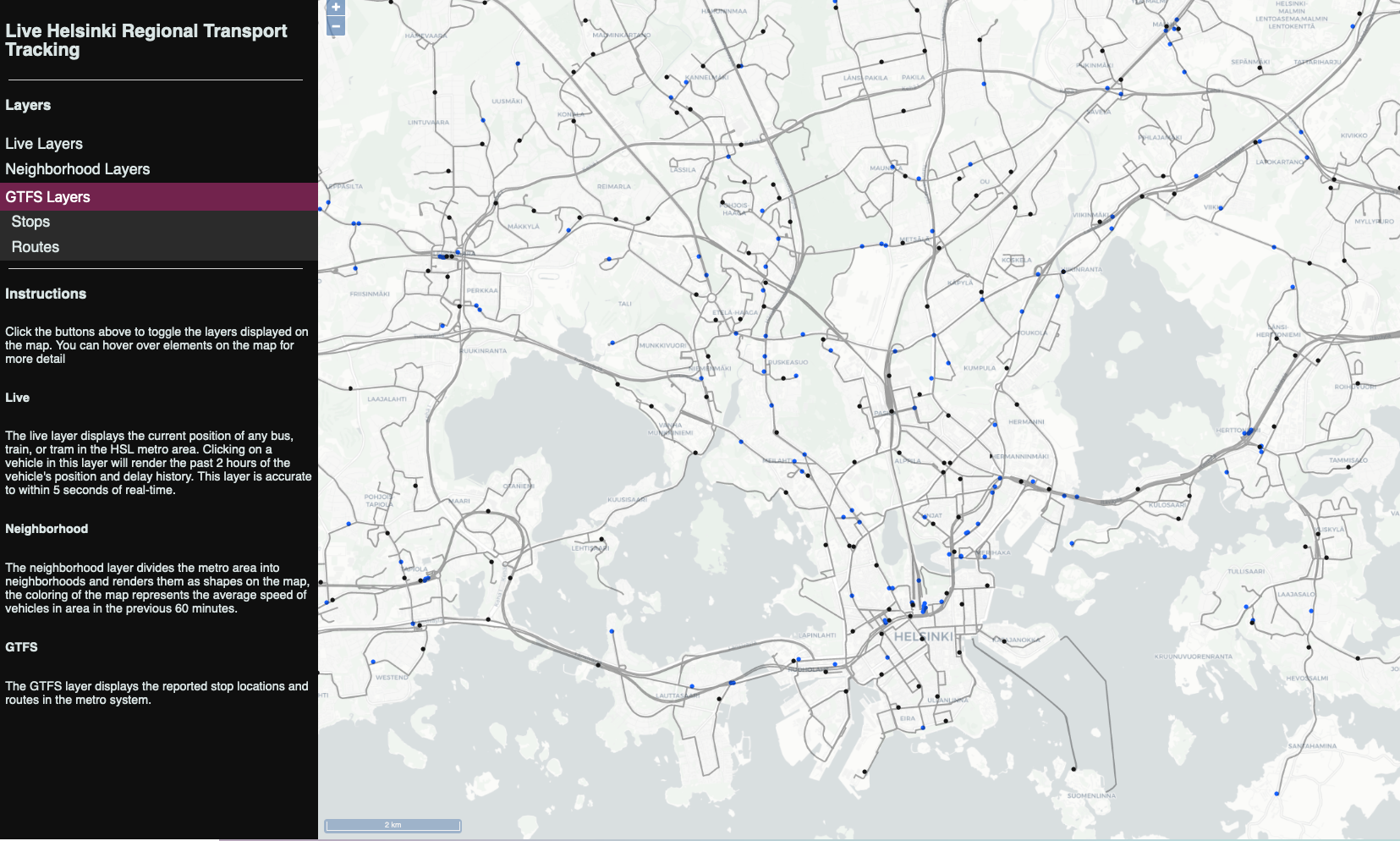Click the UUSMÄKI map label

pyautogui.click(x=507, y=101)
